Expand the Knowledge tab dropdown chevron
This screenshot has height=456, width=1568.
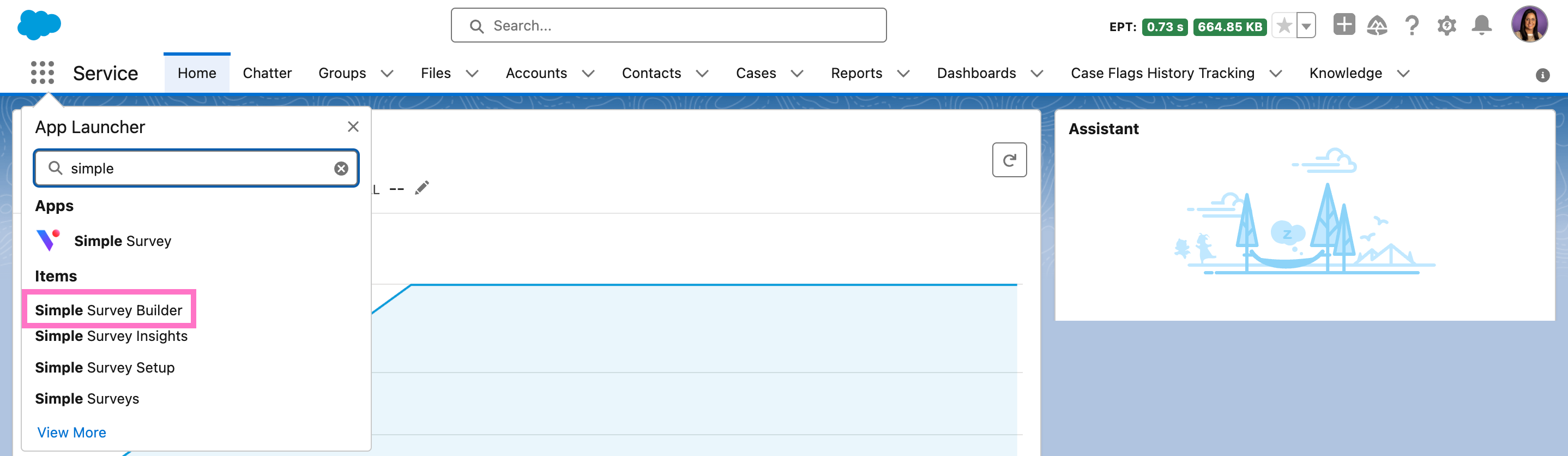tap(1404, 74)
